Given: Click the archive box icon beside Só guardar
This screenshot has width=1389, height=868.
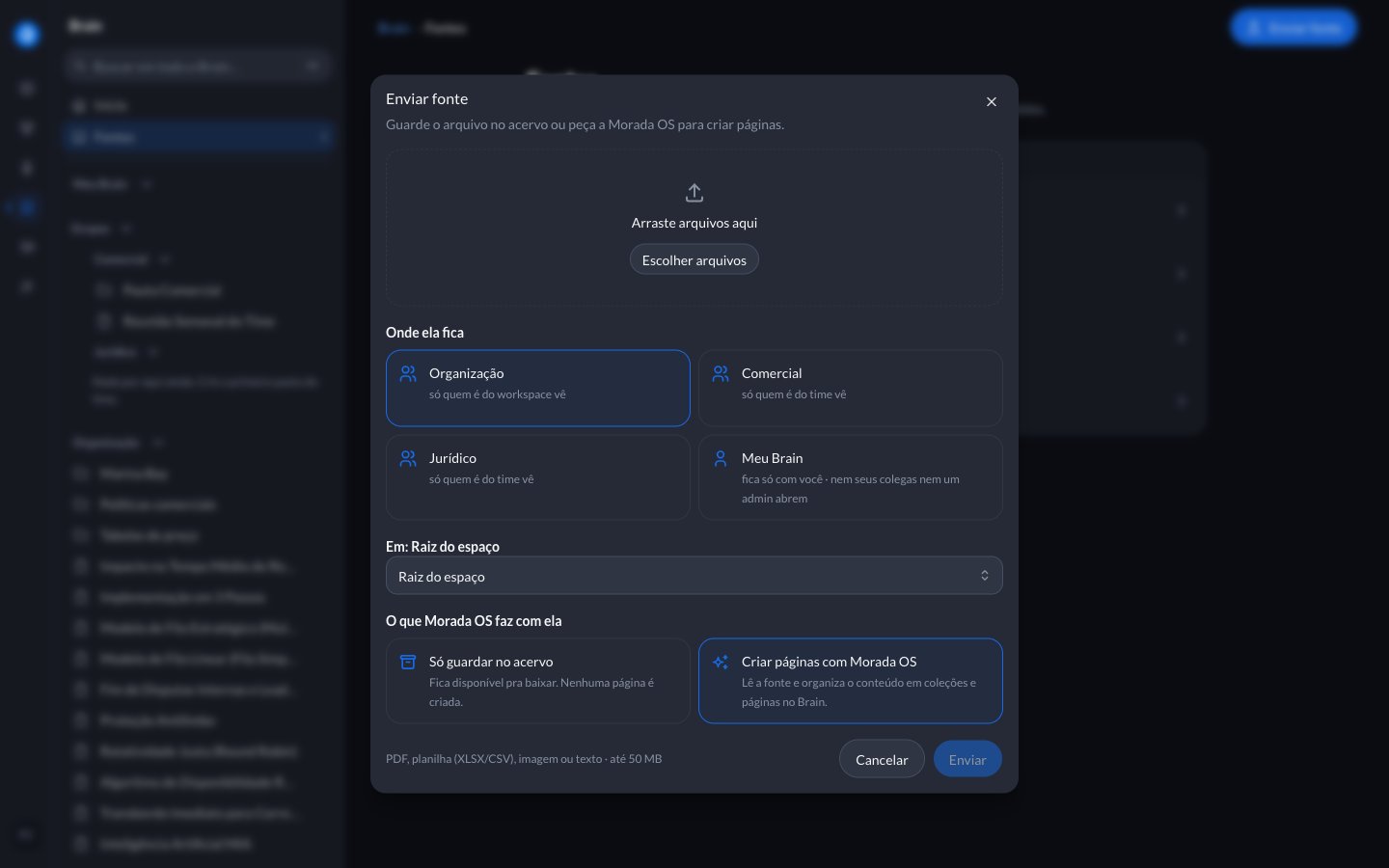Looking at the screenshot, I should tap(408, 662).
